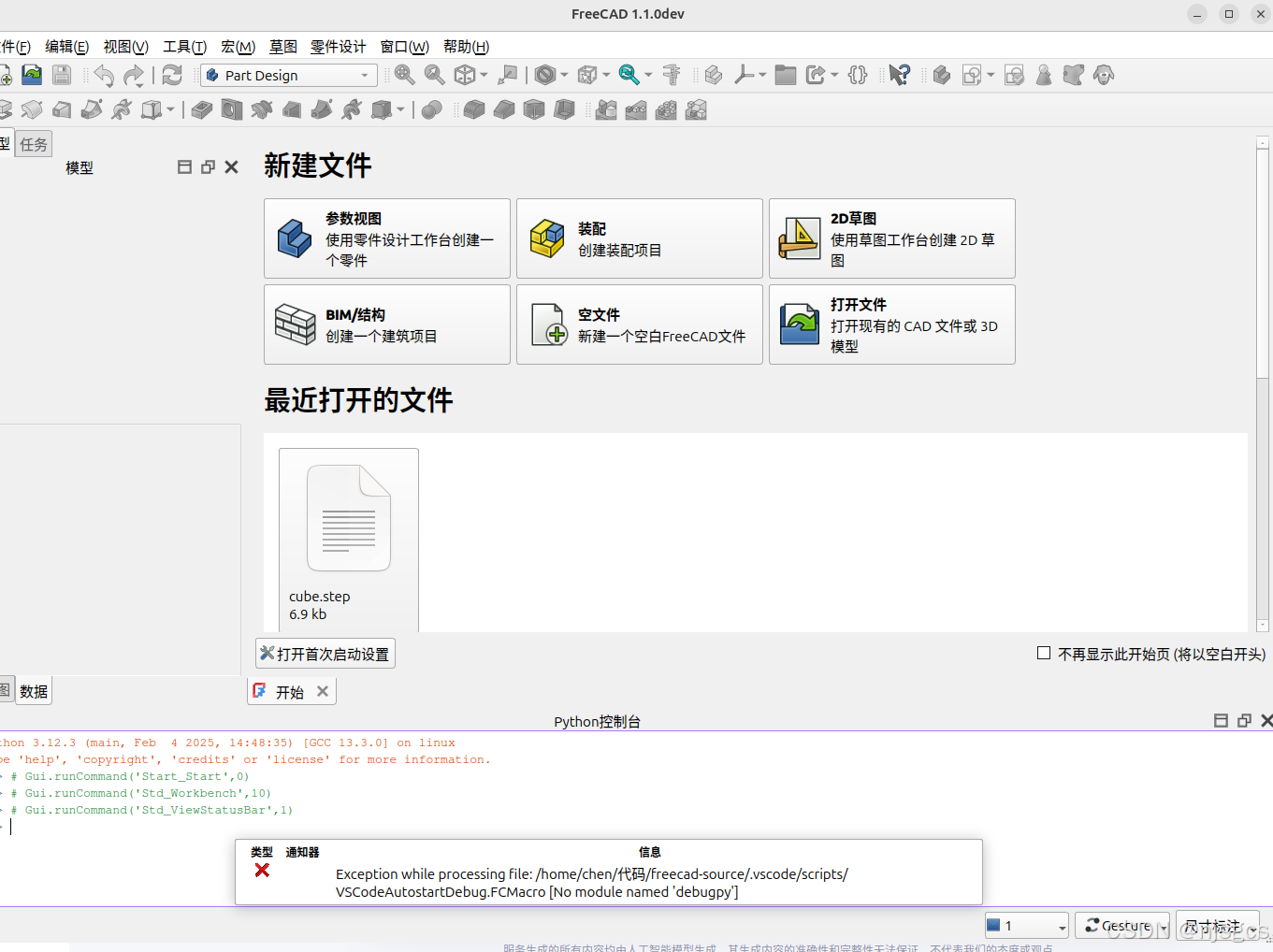Open the 视图(V) menu
Image resolution: width=1273 pixels, height=952 pixels.
(x=126, y=47)
